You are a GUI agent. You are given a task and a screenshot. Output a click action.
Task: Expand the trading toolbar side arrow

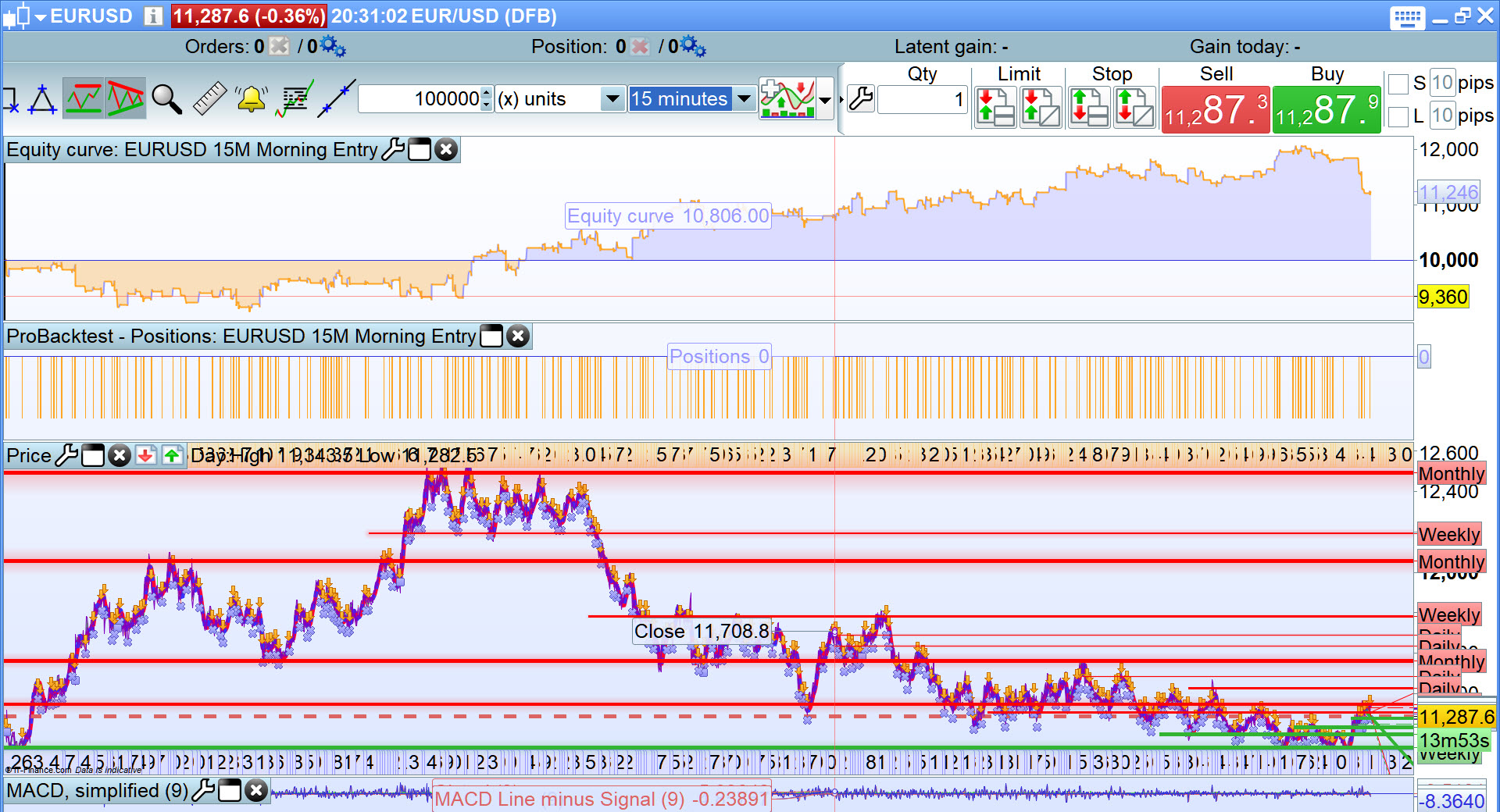click(841, 99)
